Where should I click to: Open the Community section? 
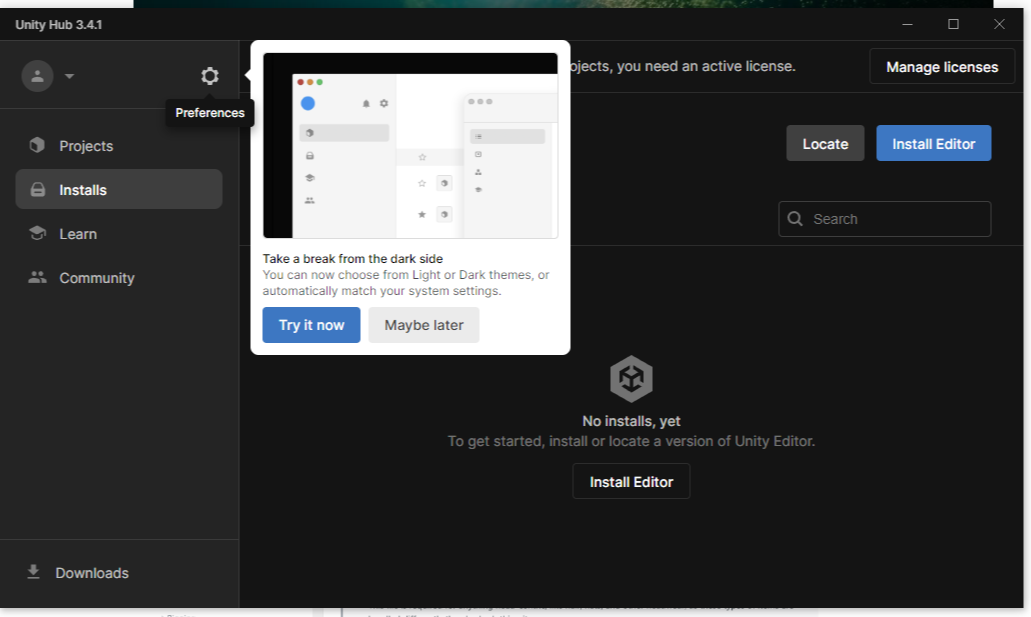point(119,278)
